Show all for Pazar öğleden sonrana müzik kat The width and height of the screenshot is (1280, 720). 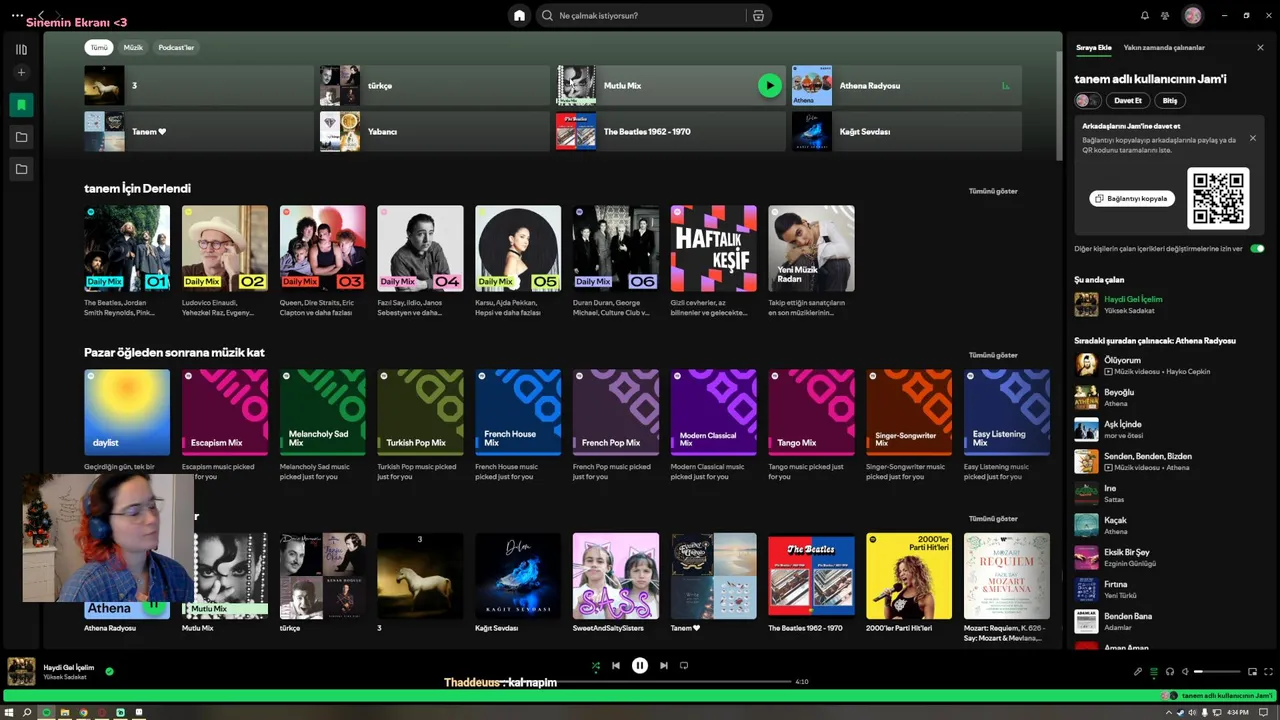pos(993,355)
